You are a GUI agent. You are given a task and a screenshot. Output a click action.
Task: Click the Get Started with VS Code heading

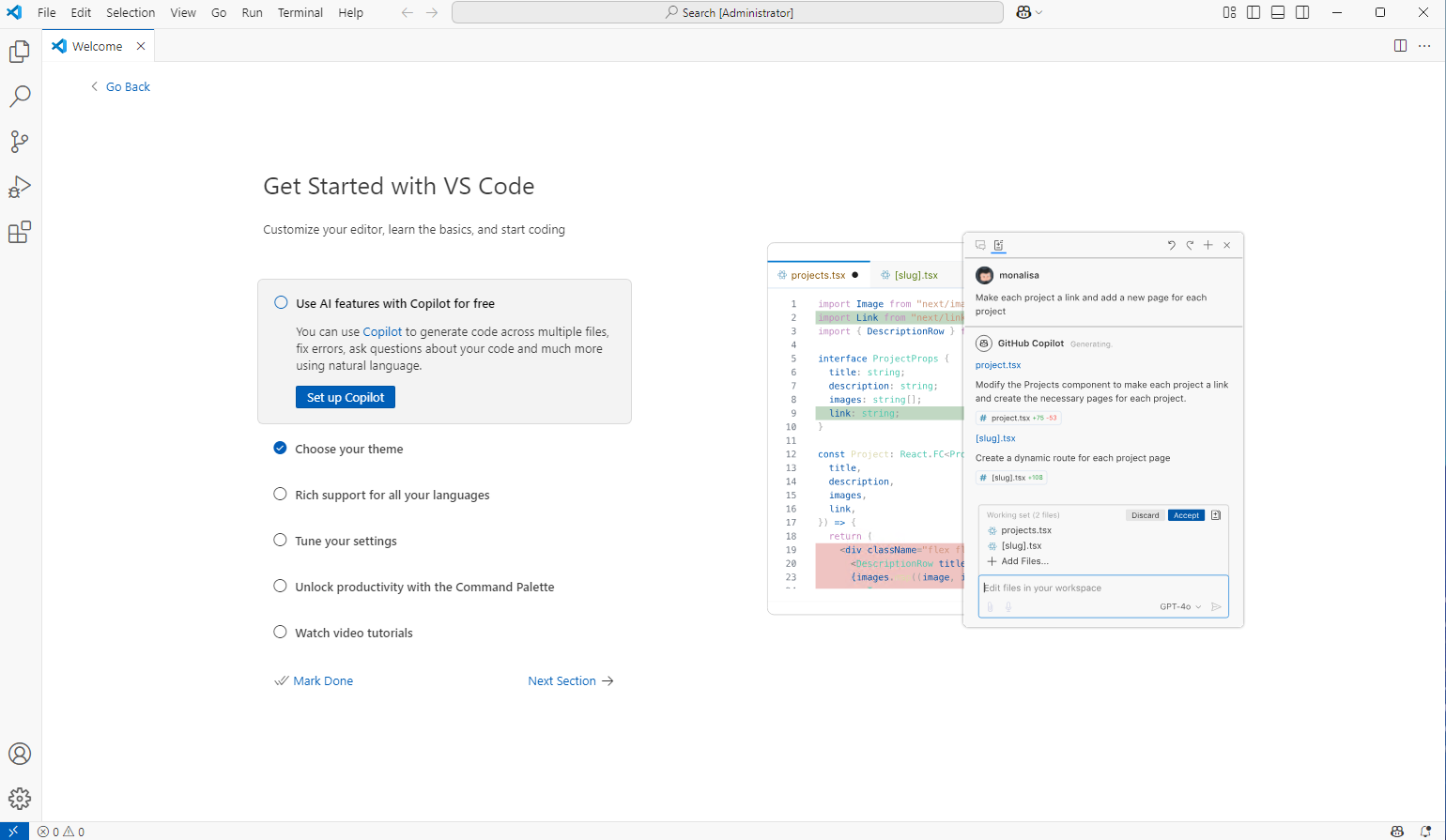click(x=399, y=186)
